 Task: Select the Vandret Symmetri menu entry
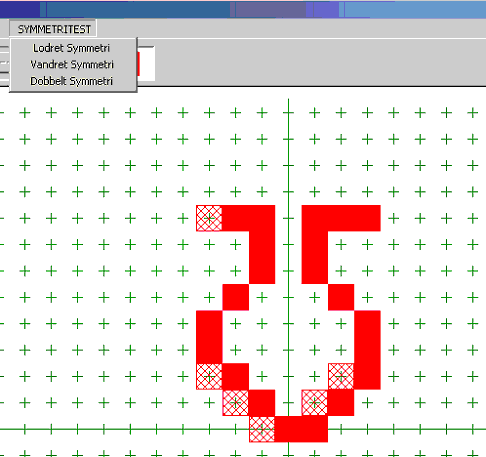coord(71,64)
